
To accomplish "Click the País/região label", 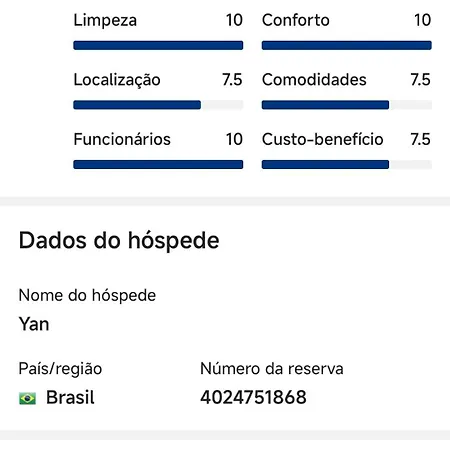I will tap(60, 369).
